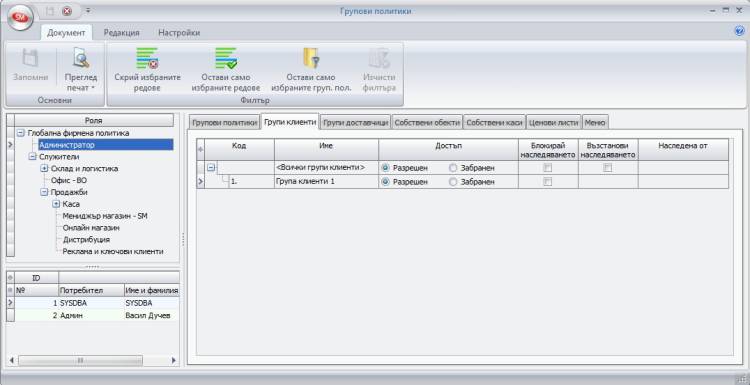The width and height of the screenshot is (750, 385).
Task: Select Забранен for Всички групи клиенти
Action: click(x=453, y=168)
